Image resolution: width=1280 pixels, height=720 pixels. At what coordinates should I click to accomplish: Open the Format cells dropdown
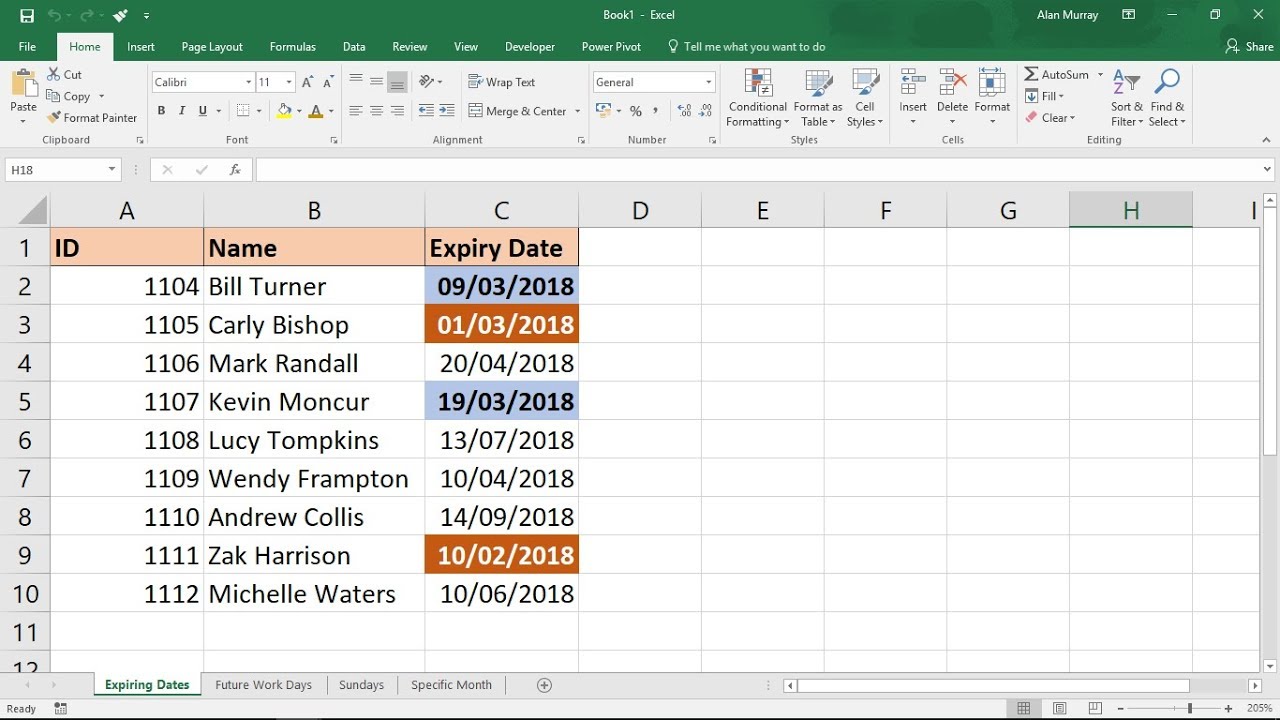tap(992, 98)
